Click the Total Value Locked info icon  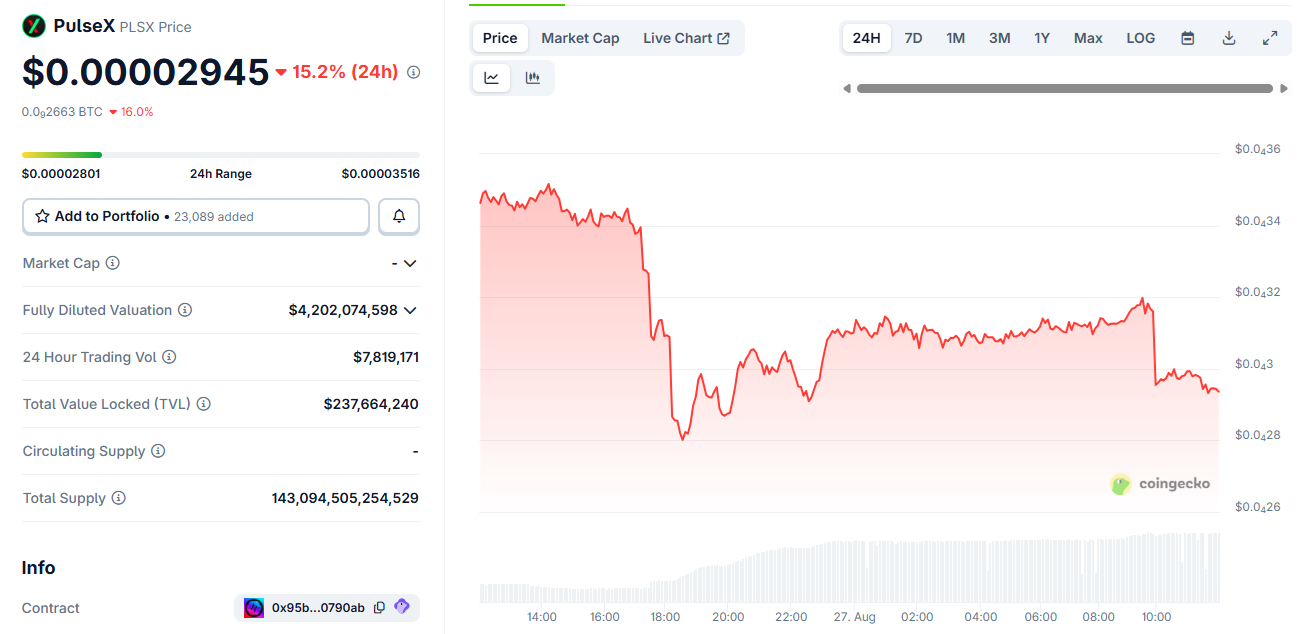[x=204, y=404]
